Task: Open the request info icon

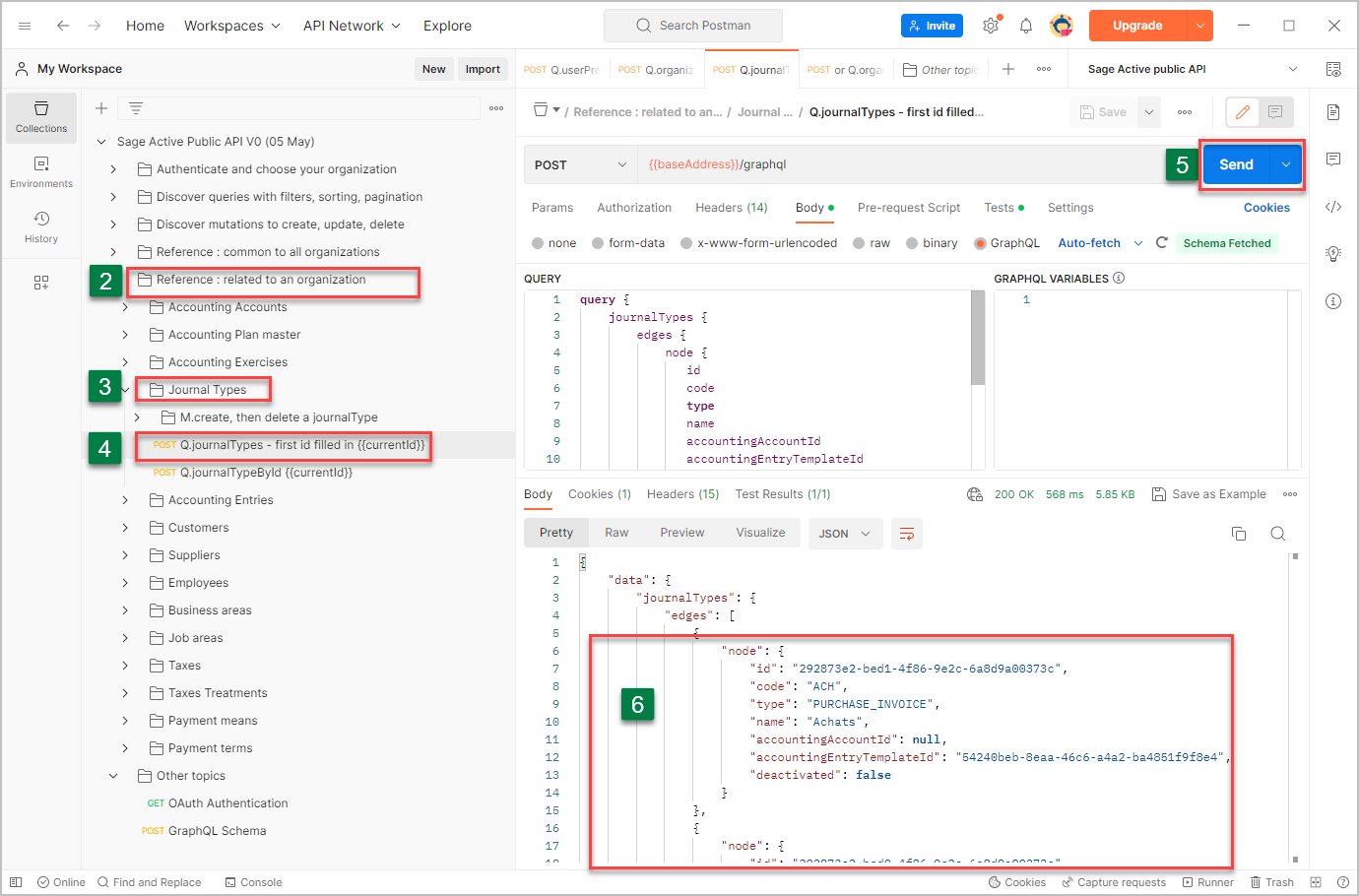Action: pyautogui.click(x=1333, y=301)
